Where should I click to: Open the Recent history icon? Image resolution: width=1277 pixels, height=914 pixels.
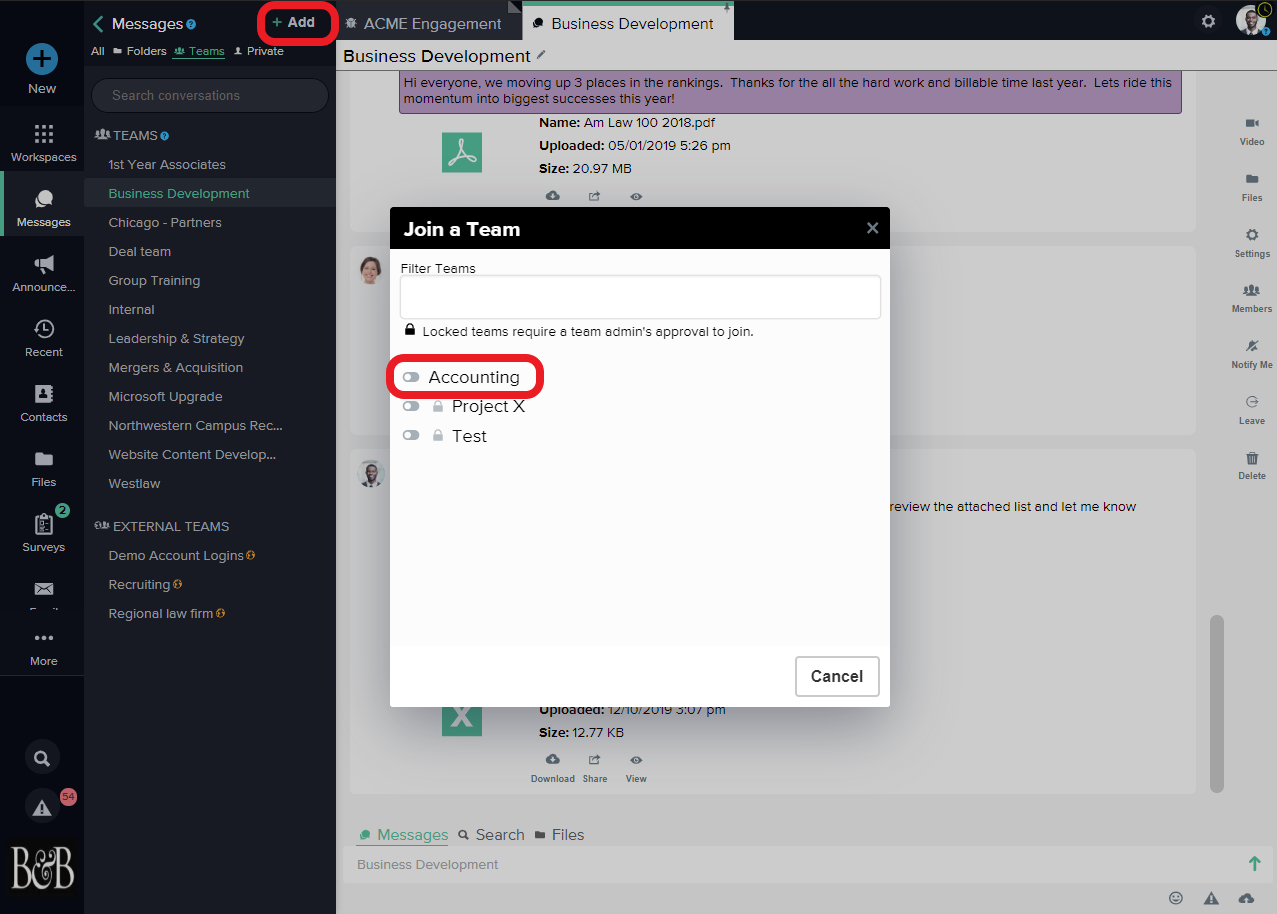pyautogui.click(x=43, y=329)
